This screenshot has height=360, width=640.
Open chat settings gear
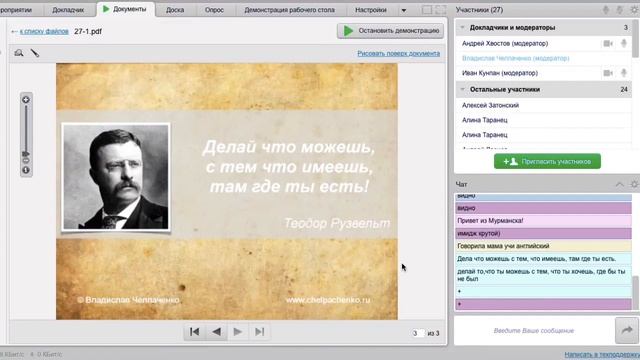[x=634, y=184]
